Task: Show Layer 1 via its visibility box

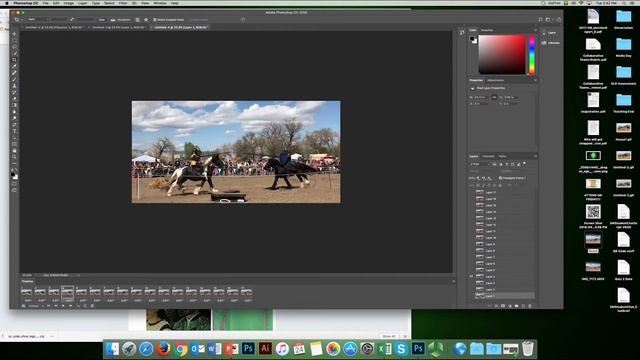Action: [x=471, y=296]
